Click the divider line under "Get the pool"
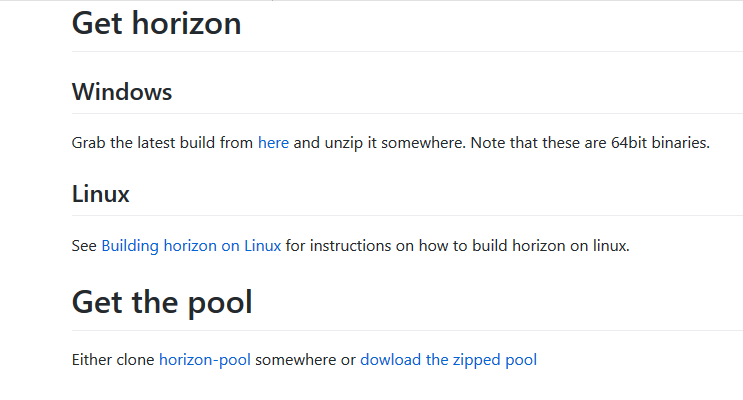743x400 pixels. 408,330
